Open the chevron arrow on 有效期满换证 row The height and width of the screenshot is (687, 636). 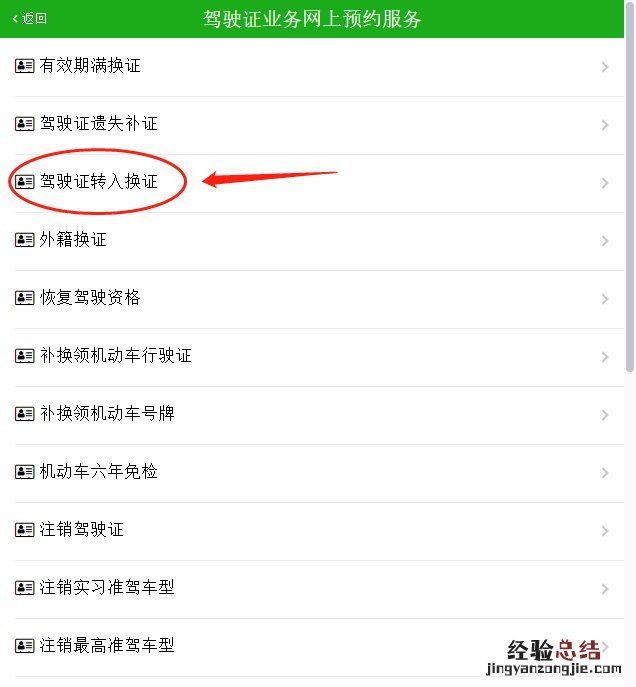click(x=605, y=67)
